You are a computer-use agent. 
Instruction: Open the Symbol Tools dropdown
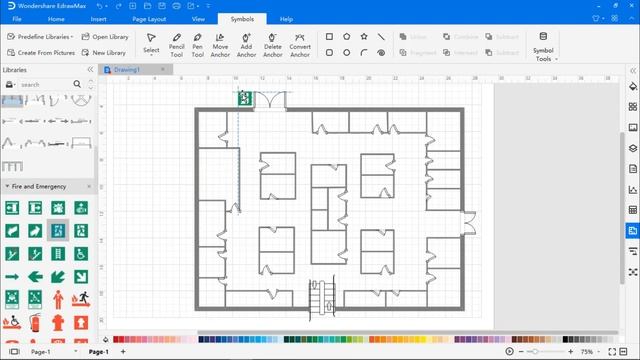point(543,47)
